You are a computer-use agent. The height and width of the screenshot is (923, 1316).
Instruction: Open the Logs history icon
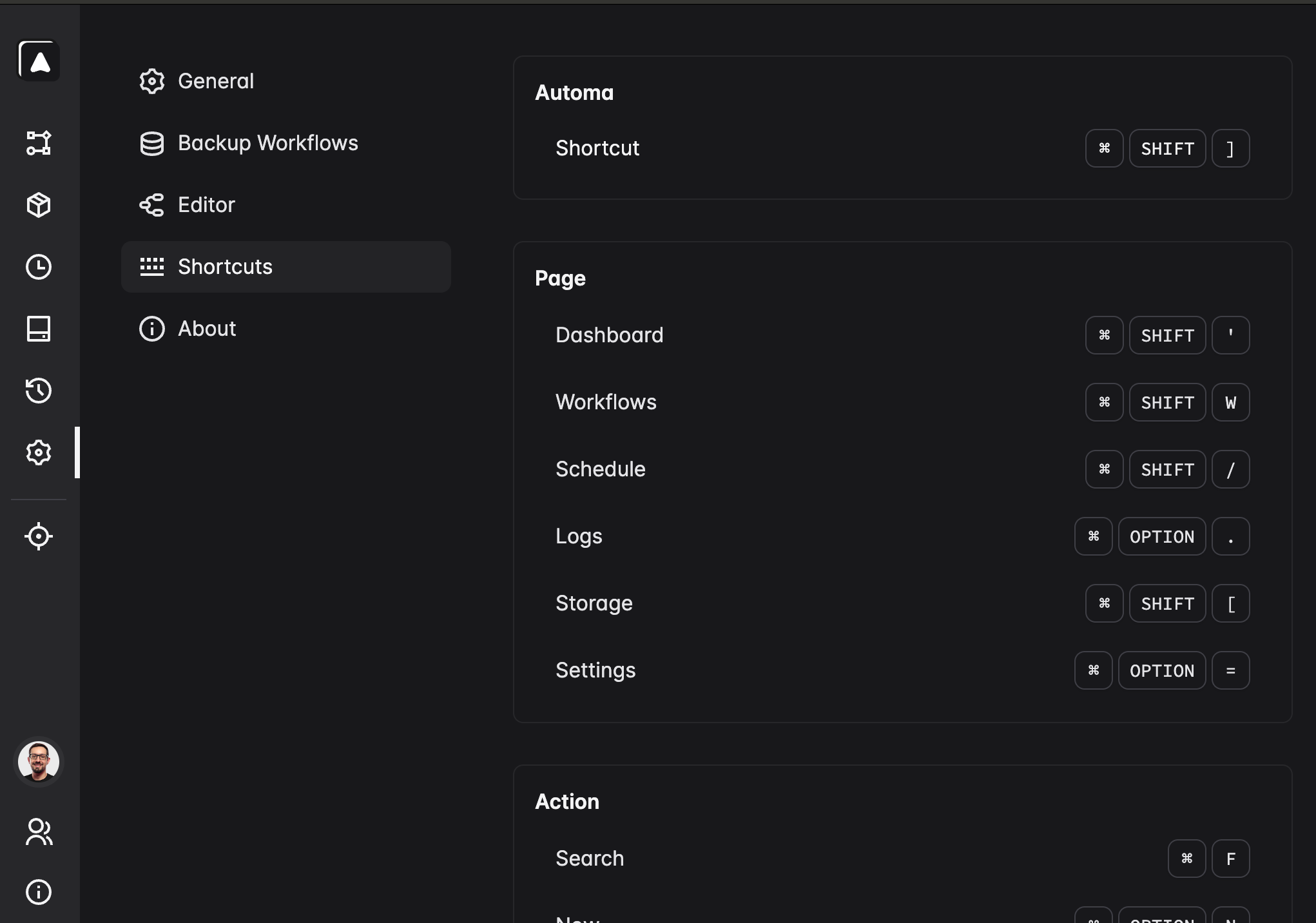pyautogui.click(x=39, y=391)
